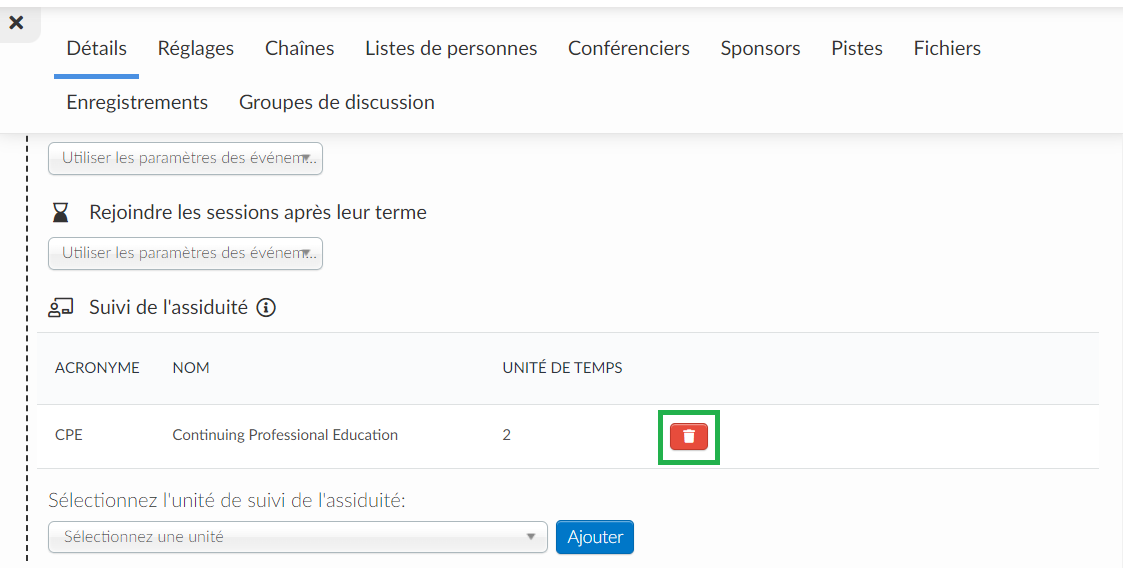Click the Ajouter button
The width and height of the screenshot is (1123, 568).
point(595,536)
